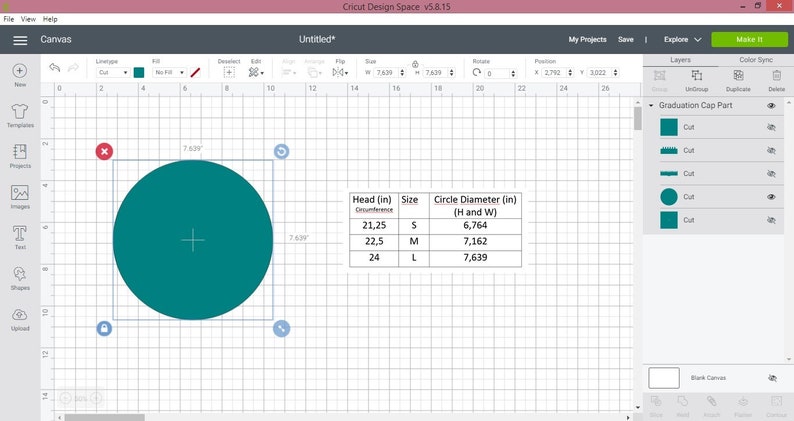Open the Templates tool in sidebar
This screenshot has width=794, height=421.
20,116
